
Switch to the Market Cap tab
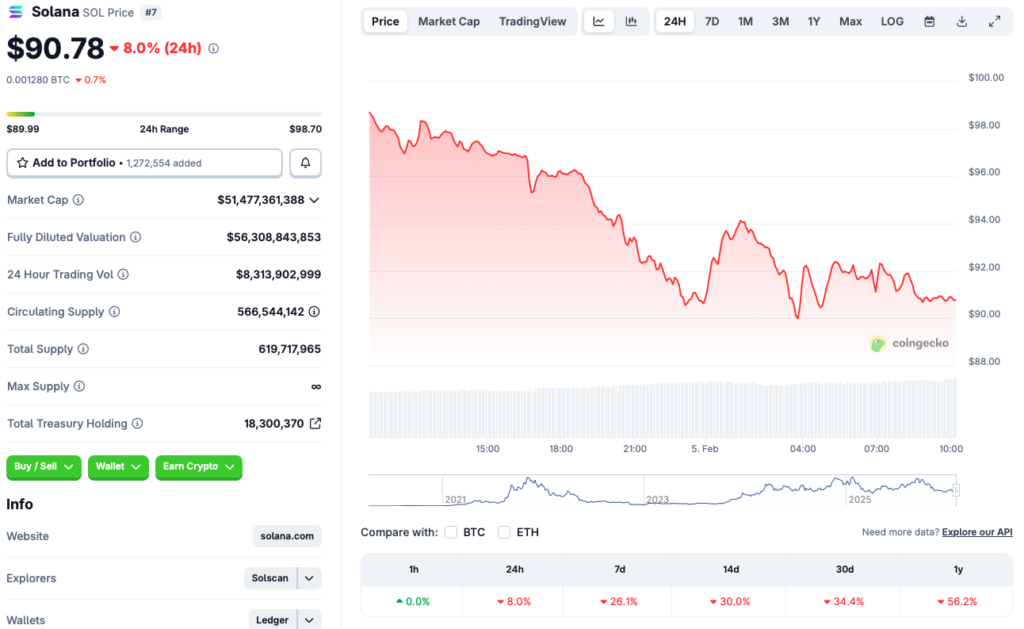(x=448, y=20)
